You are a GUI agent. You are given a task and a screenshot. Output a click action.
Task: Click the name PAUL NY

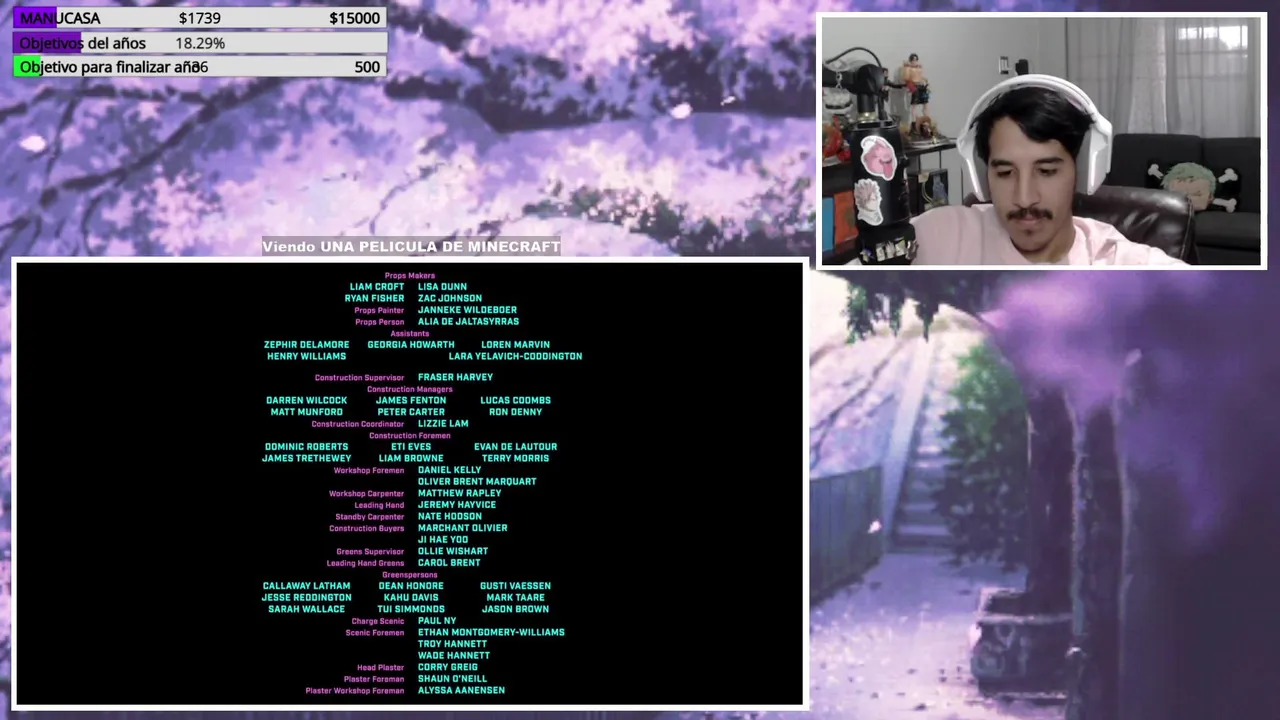pyautogui.click(x=437, y=621)
